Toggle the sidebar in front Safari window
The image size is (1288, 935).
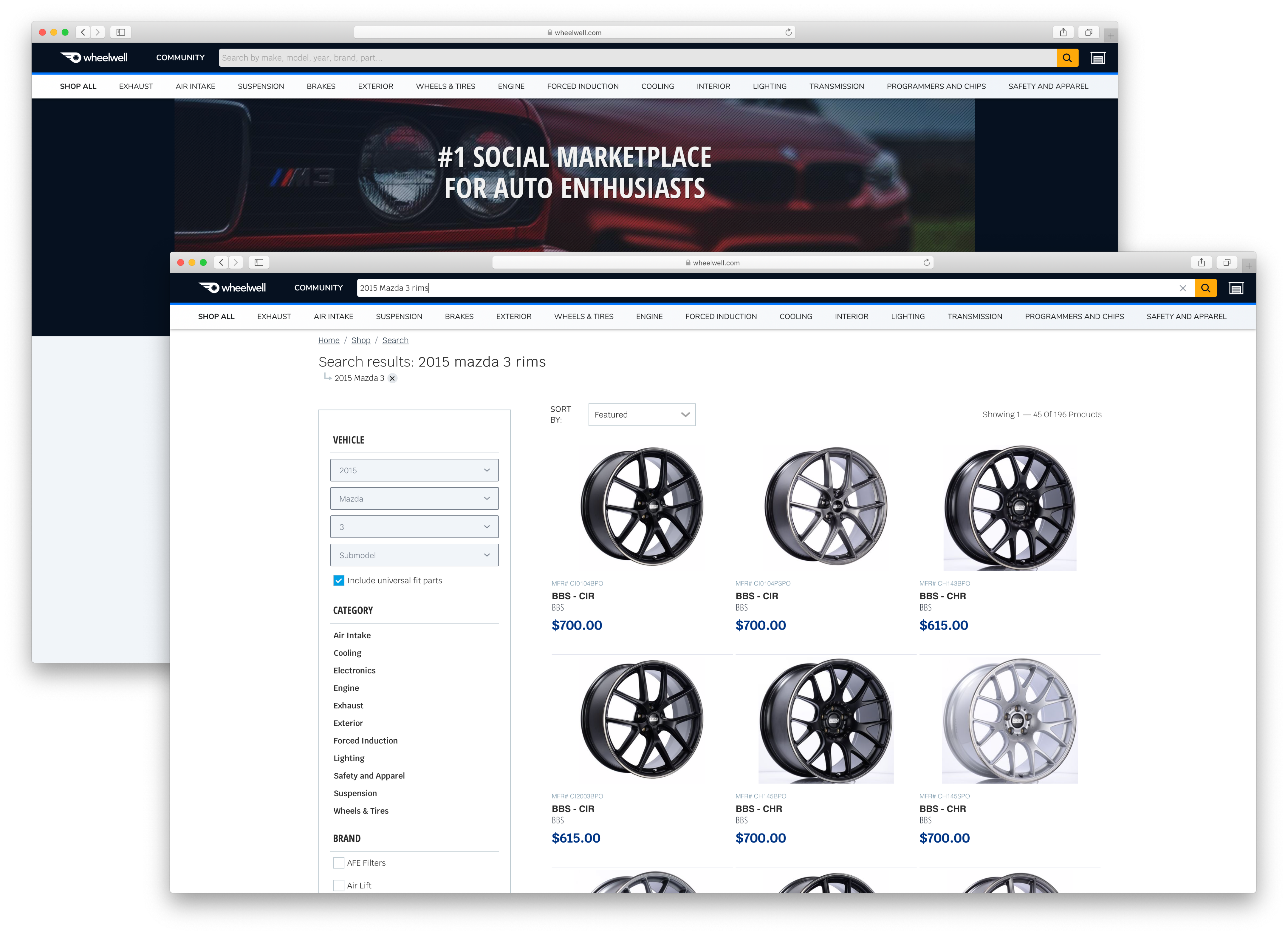(259, 262)
